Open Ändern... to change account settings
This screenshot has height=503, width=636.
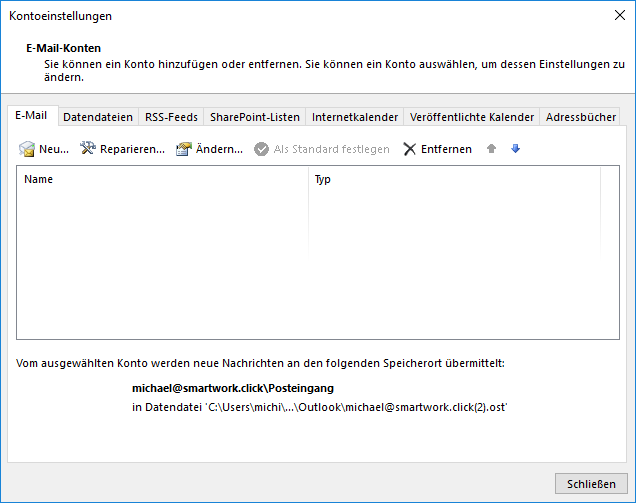[183, 149]
